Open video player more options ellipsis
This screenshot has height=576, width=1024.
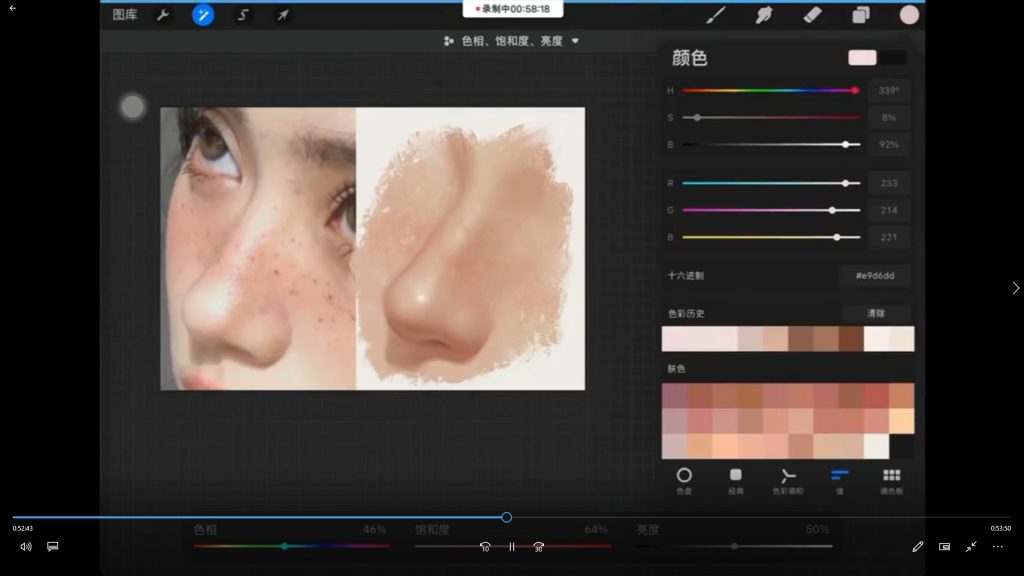tap(997, 547)
